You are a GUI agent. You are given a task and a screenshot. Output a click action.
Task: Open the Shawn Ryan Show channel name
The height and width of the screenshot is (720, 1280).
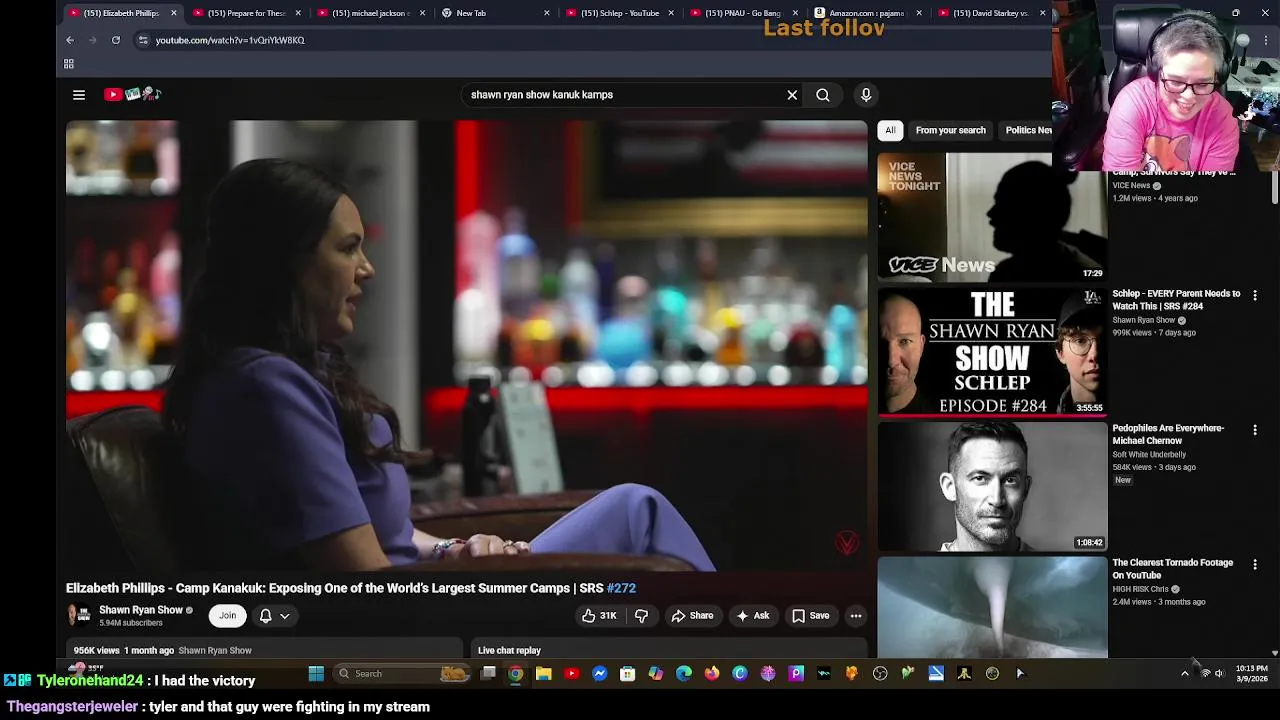pyautogui.click(x=141, y=610)
